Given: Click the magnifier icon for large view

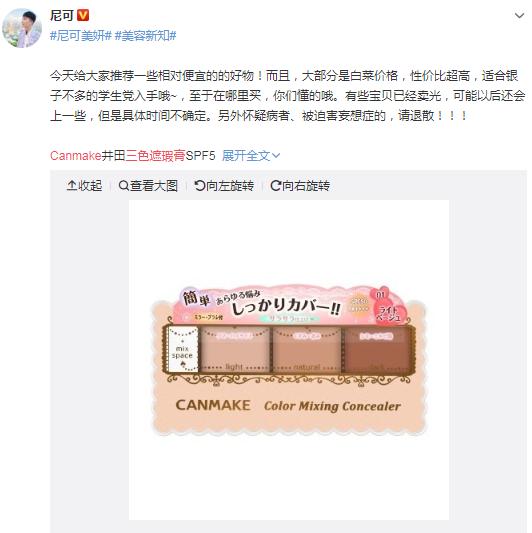Looking at the screenshot, I should tap(123, 186).
